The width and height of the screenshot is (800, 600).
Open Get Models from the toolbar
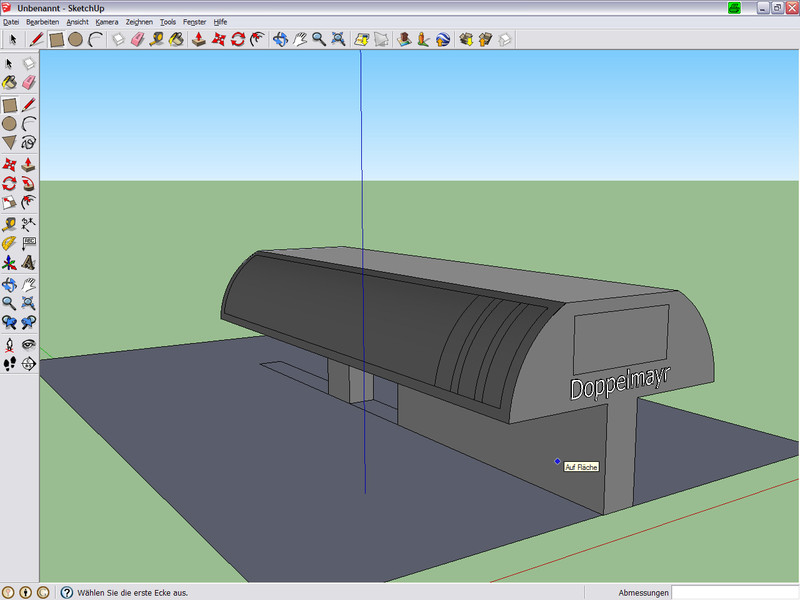pyautogui.click(x=466, y=39)
